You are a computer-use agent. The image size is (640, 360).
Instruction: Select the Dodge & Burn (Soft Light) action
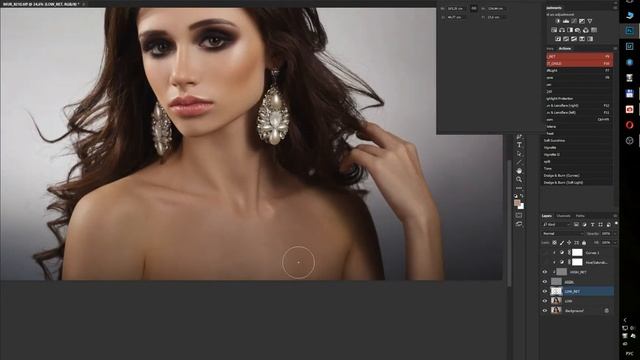[x=577, y=182]
